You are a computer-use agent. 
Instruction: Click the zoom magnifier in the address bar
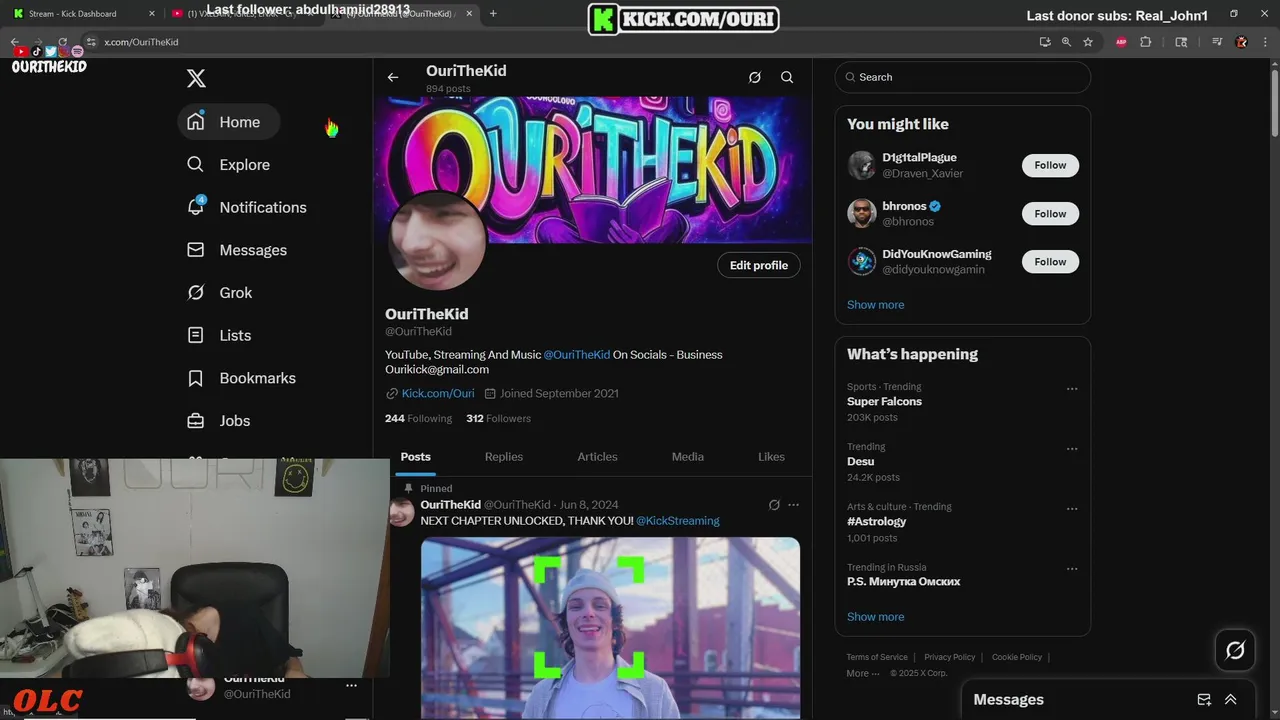pos(1066,42)
